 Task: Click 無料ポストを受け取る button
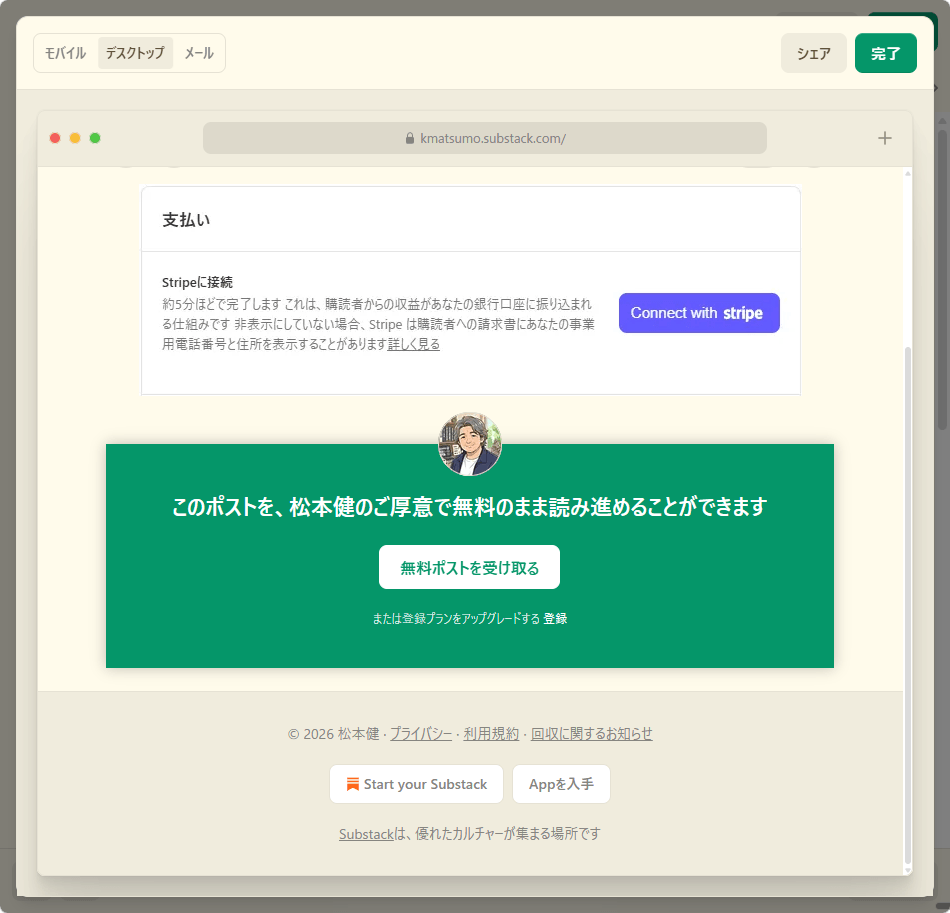(469, 567)
